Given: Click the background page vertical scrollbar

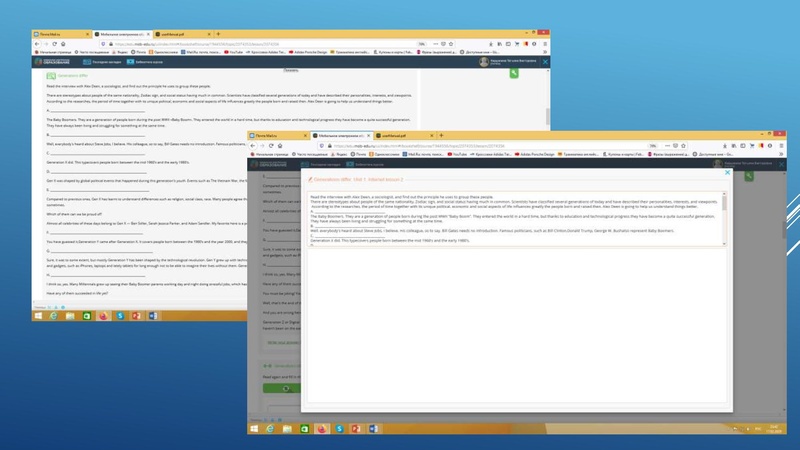Looking at the screenshot, I should pos(547,115).
